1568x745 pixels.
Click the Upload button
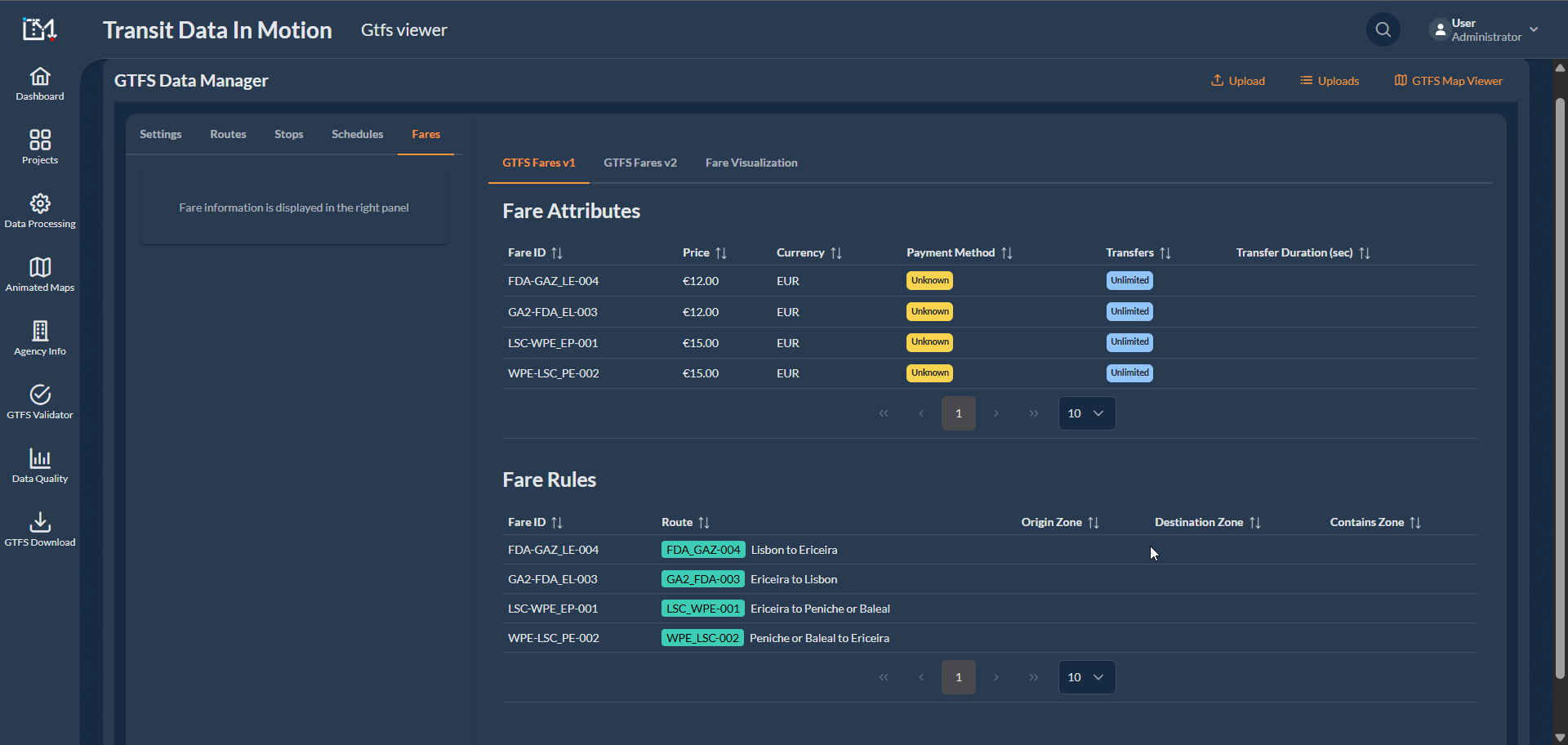tap(1238, 81)
